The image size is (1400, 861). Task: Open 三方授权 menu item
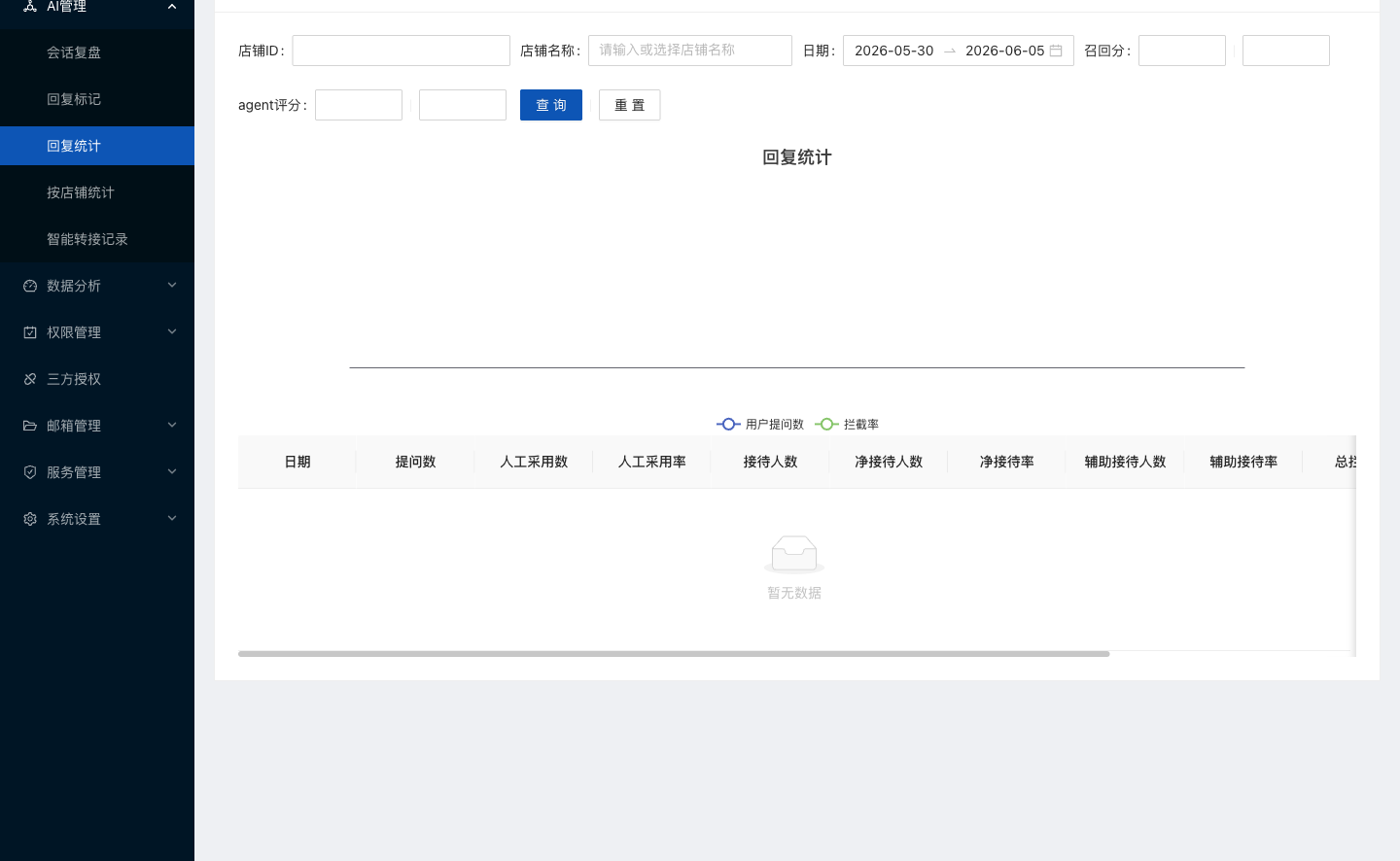97,379
